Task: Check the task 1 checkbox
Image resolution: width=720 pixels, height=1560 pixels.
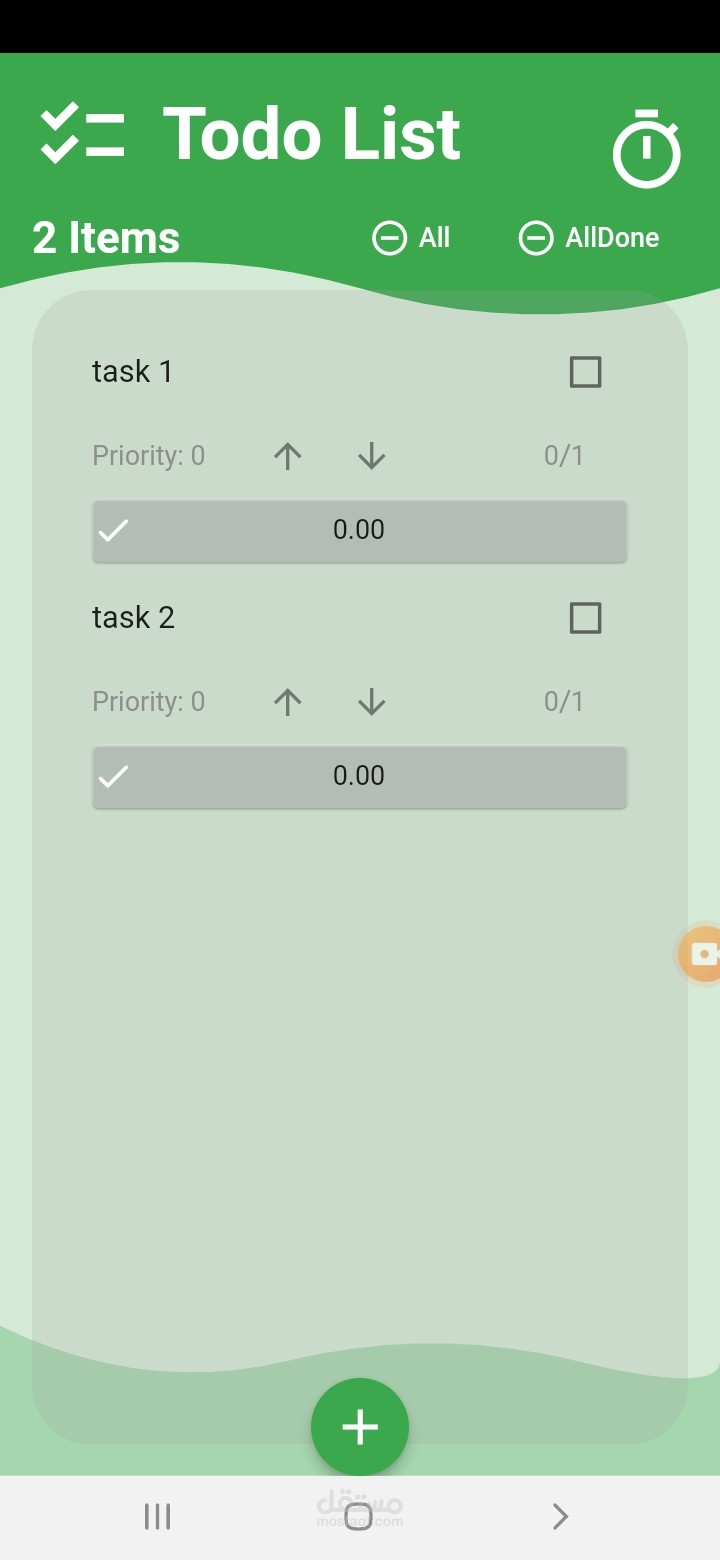Action: (x=585, y=372)
